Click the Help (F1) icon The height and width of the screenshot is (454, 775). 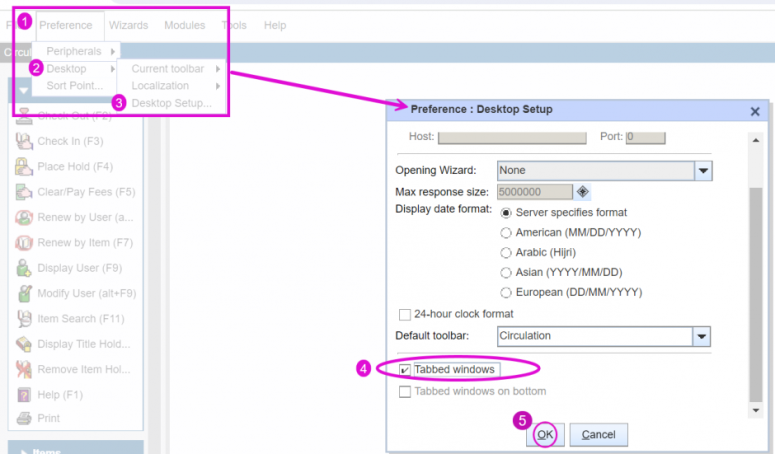(x=24, y=394)
